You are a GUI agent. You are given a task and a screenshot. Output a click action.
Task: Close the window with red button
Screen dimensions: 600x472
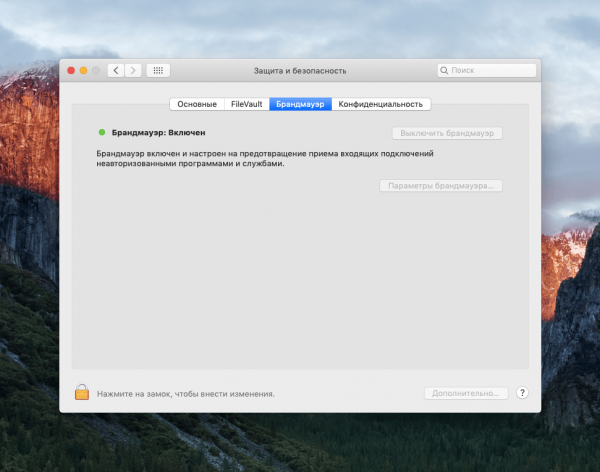(x=71, y=70)
